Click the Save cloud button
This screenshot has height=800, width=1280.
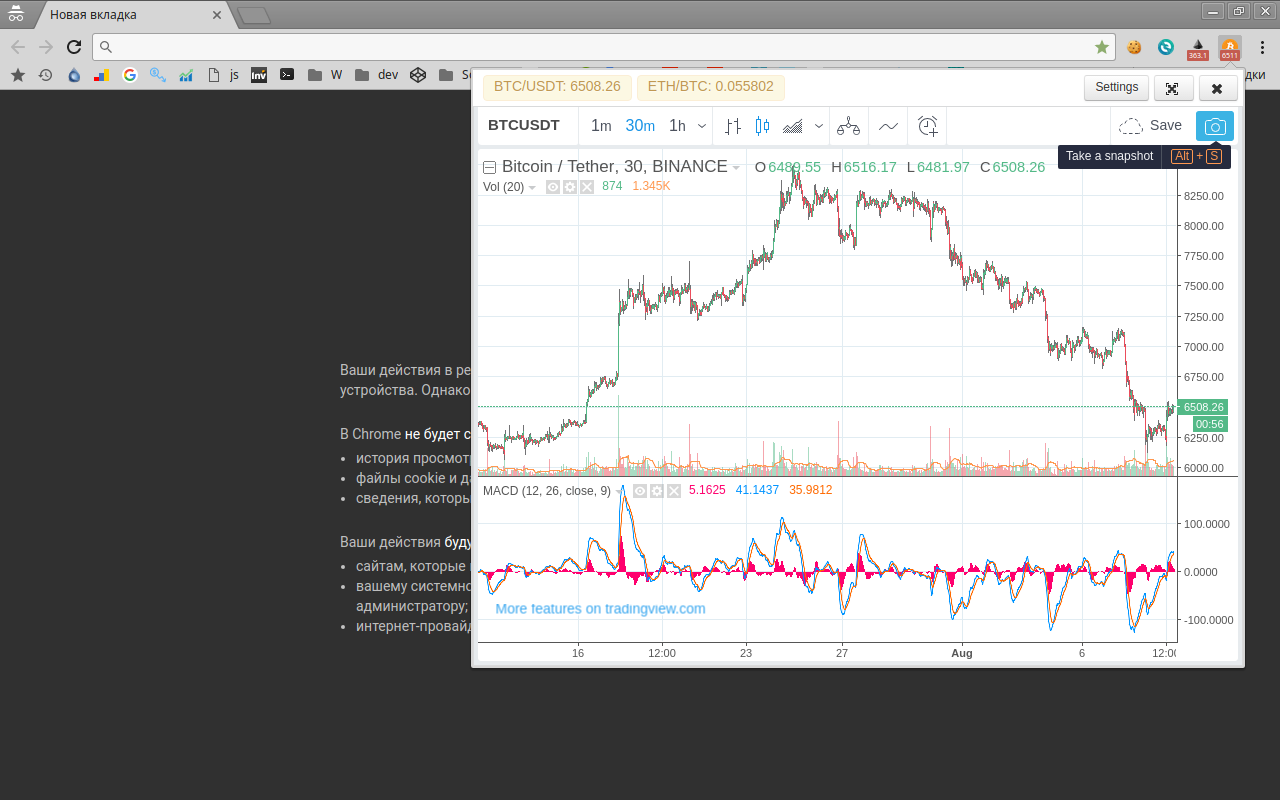pos(1151,126)
